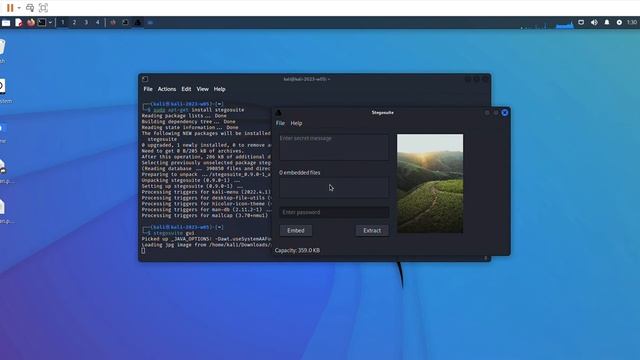Click the network status tray icon

point(581,22)
